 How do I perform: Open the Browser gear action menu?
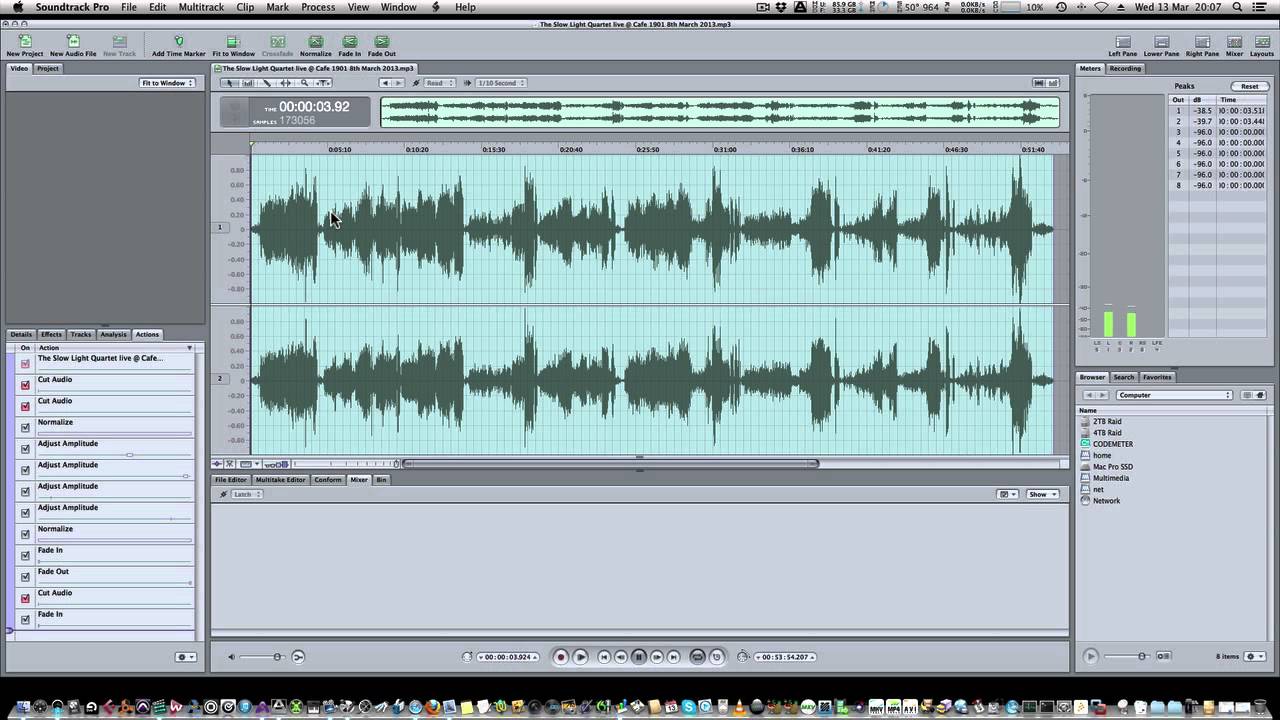point(1255,656)
